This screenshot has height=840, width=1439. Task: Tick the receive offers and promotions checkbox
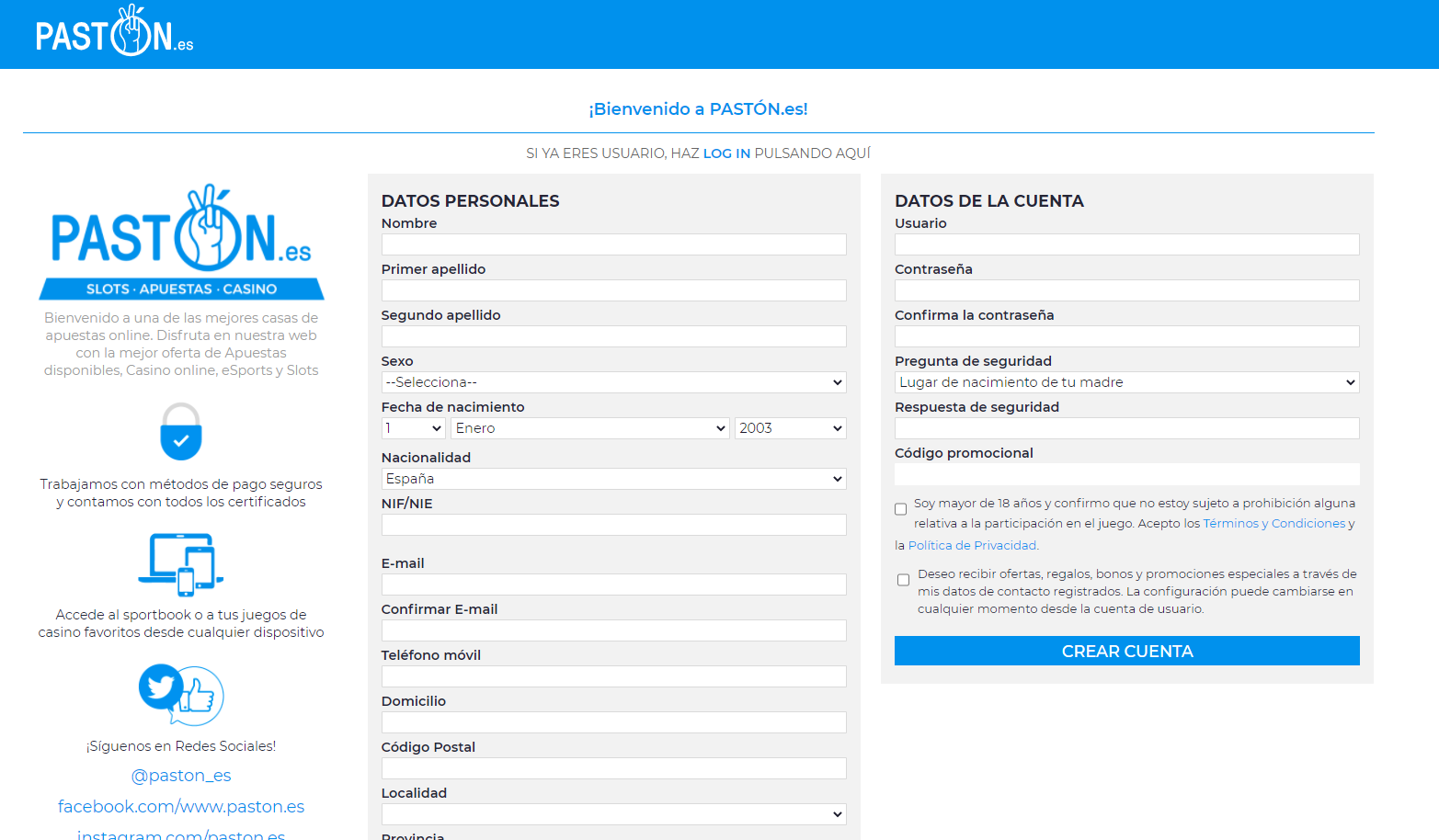pyautogui.click(x=903, y=580)
